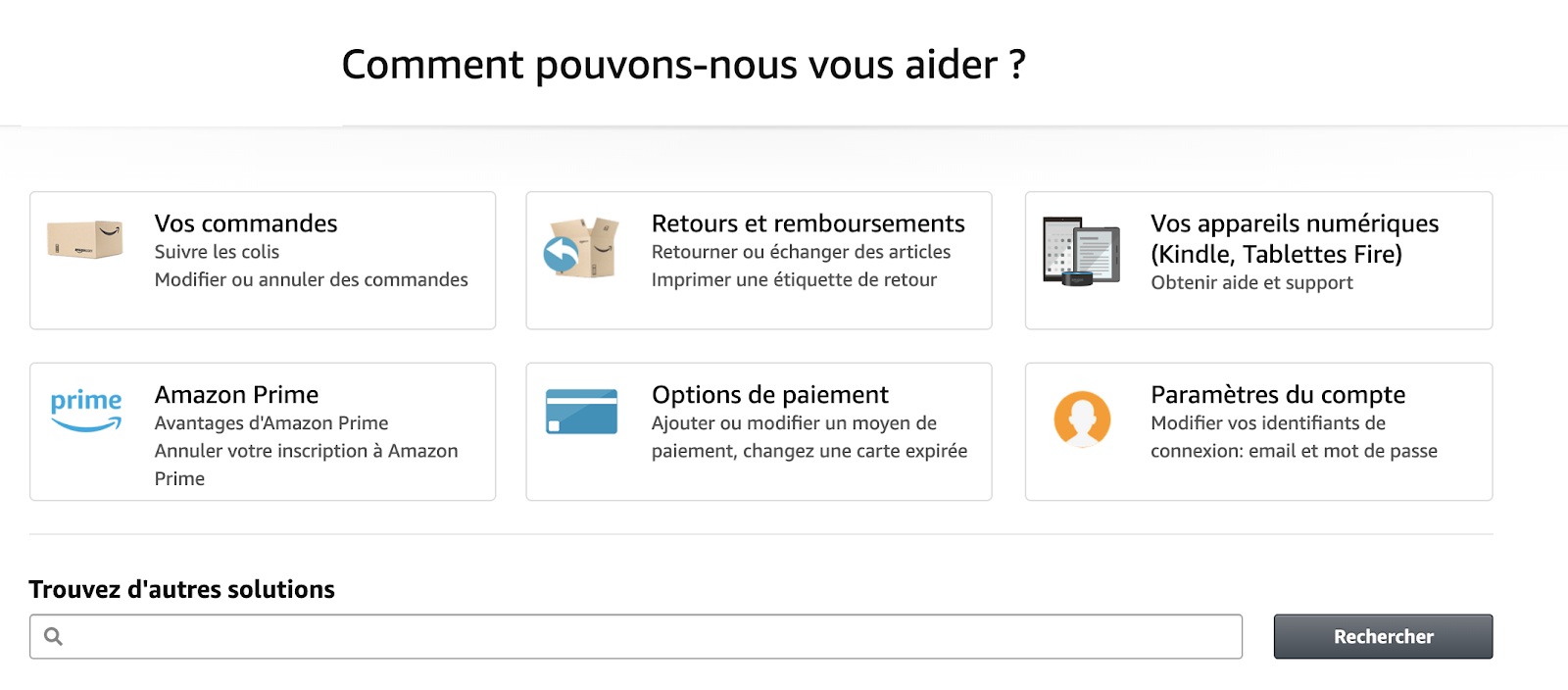Screen dimensions: 1568x690
Task: Open the Vos commandes help card
Action: pos(245,222)
